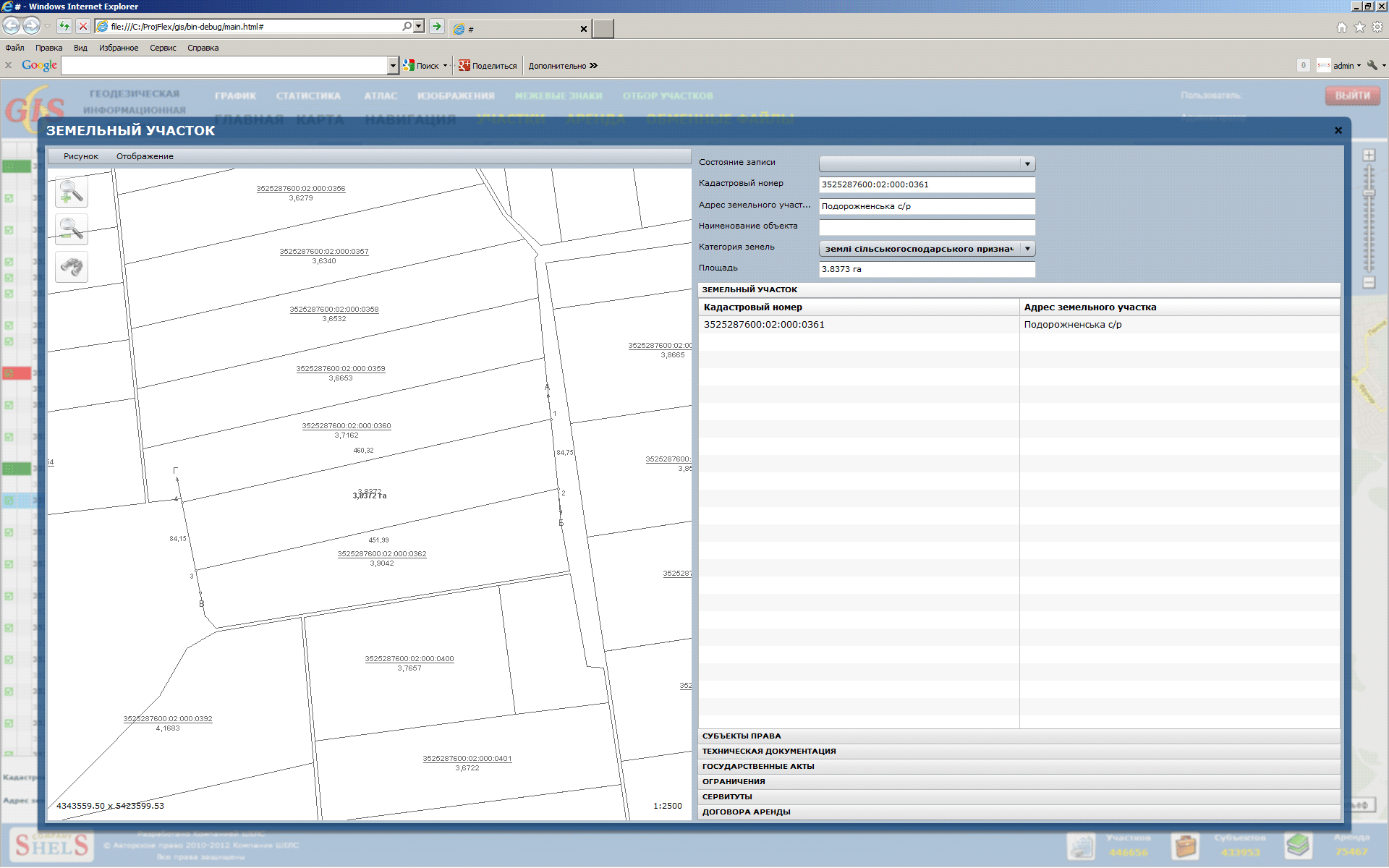The image size is (1389, 868).
Task: Open the browser tools gear icon
Action: [1377, 27]
